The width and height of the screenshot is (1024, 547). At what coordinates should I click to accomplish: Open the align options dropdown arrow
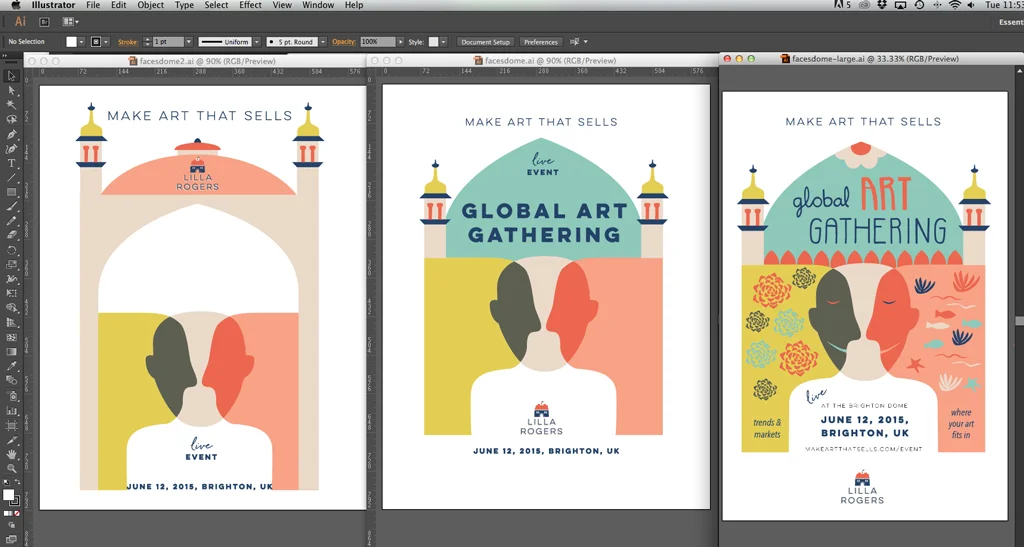pyautogui.click(x=585, y=42)
